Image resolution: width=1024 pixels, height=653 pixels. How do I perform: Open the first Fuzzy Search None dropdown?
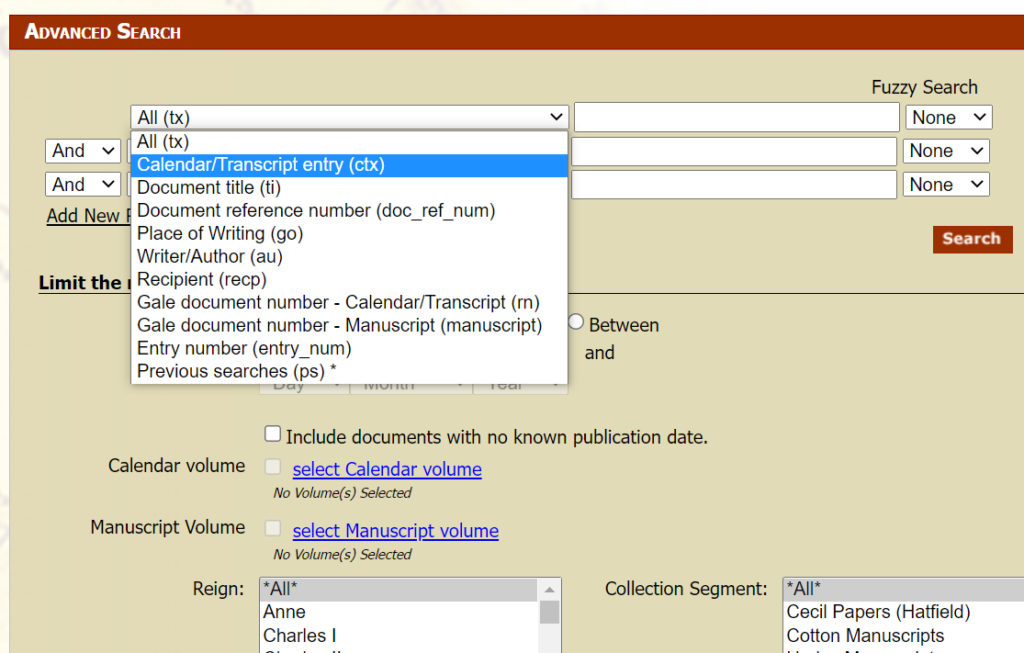948,118
